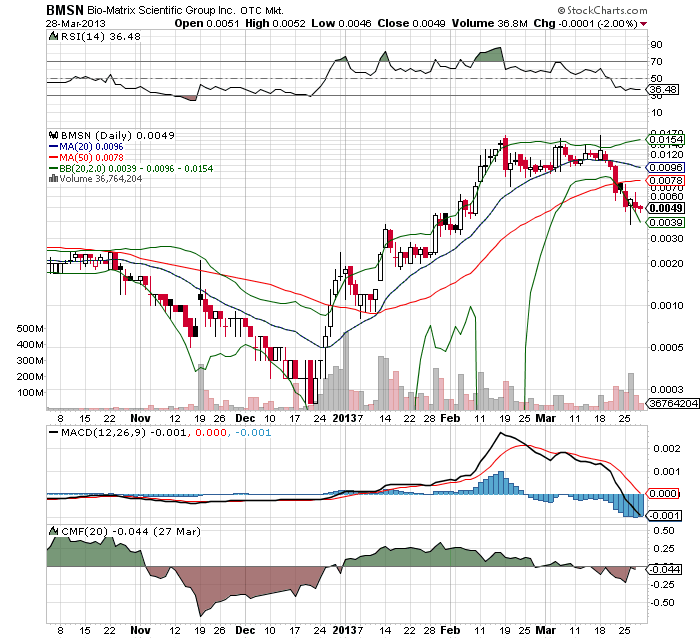Viewport: 700px width, 639px height.
Task: Click the Mar label on the bottom date axis
Action: coord(546,631)
